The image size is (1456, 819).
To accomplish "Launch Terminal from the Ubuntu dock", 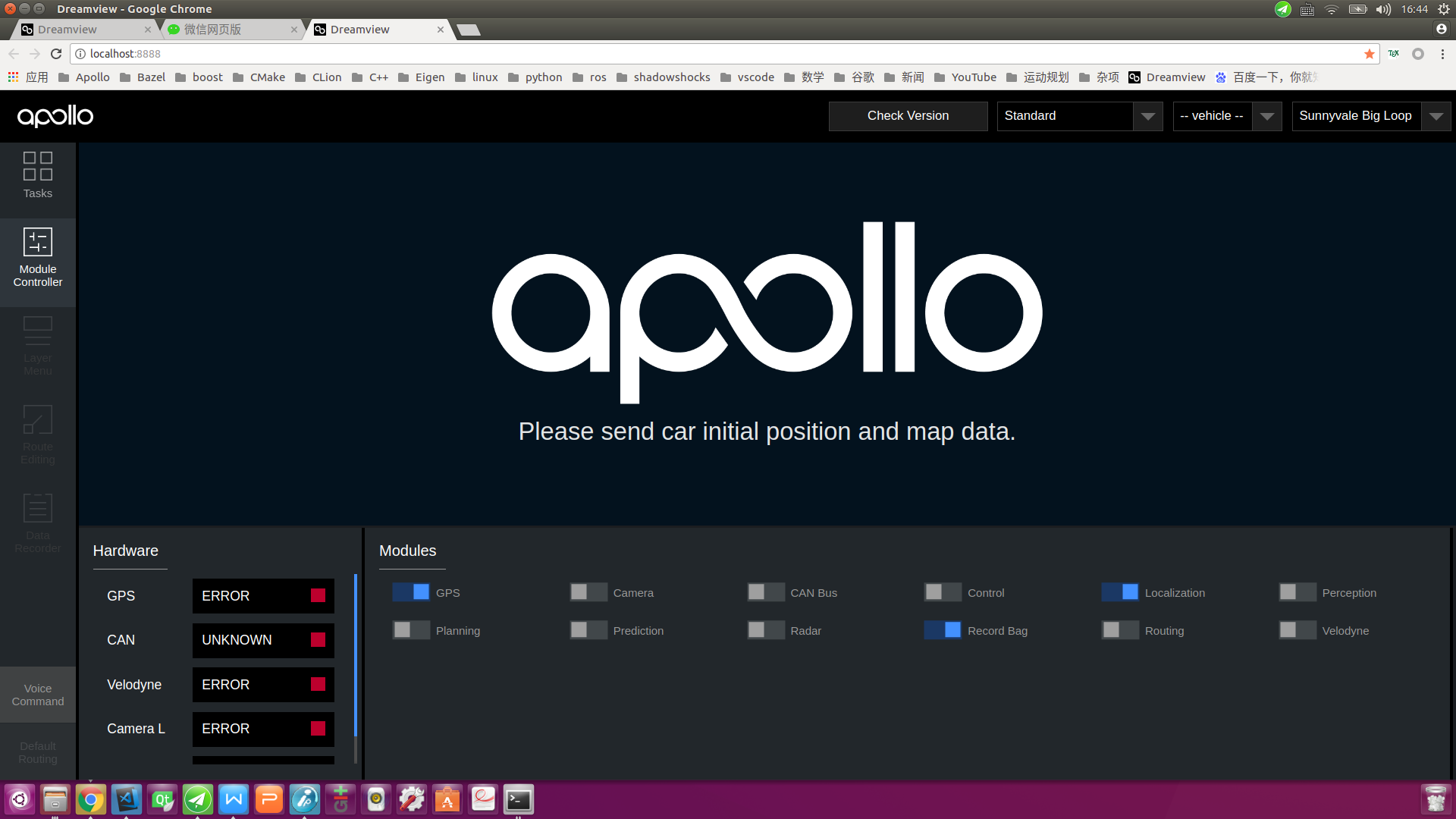I will 519,799.
